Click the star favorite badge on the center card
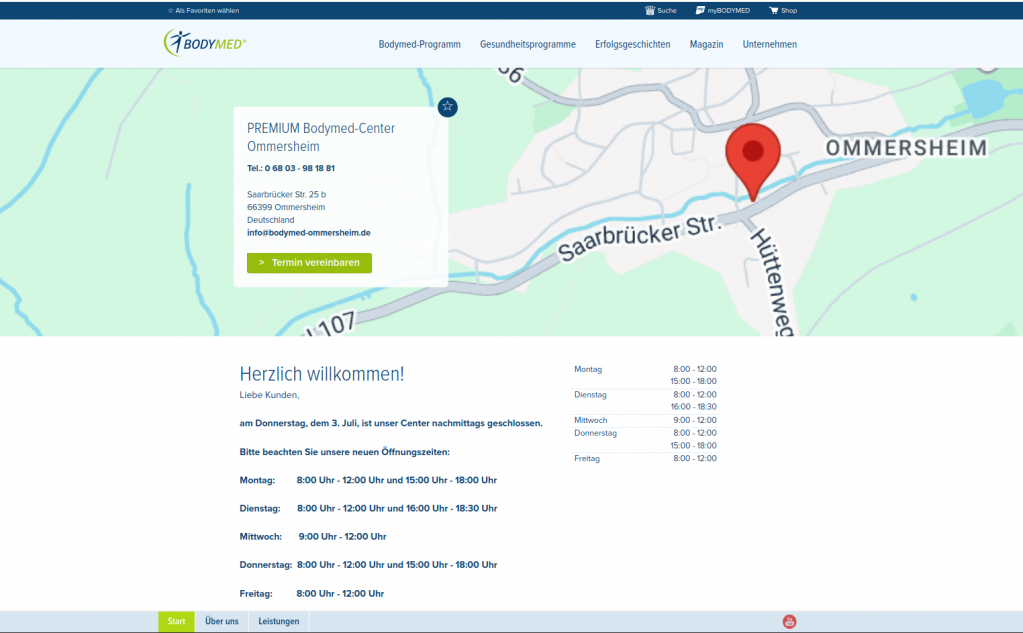 point(447,106)
